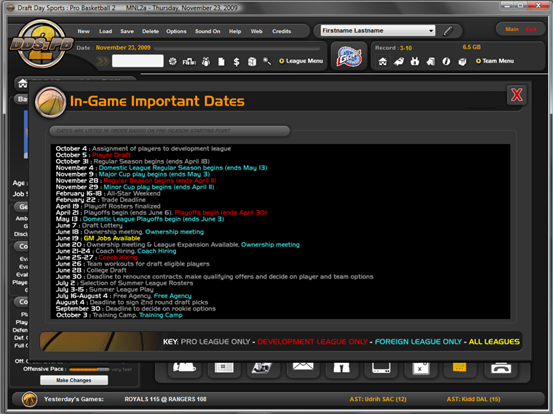Click the pencil edit icon beside name
553x414 pixels.
tap(448, 31)
